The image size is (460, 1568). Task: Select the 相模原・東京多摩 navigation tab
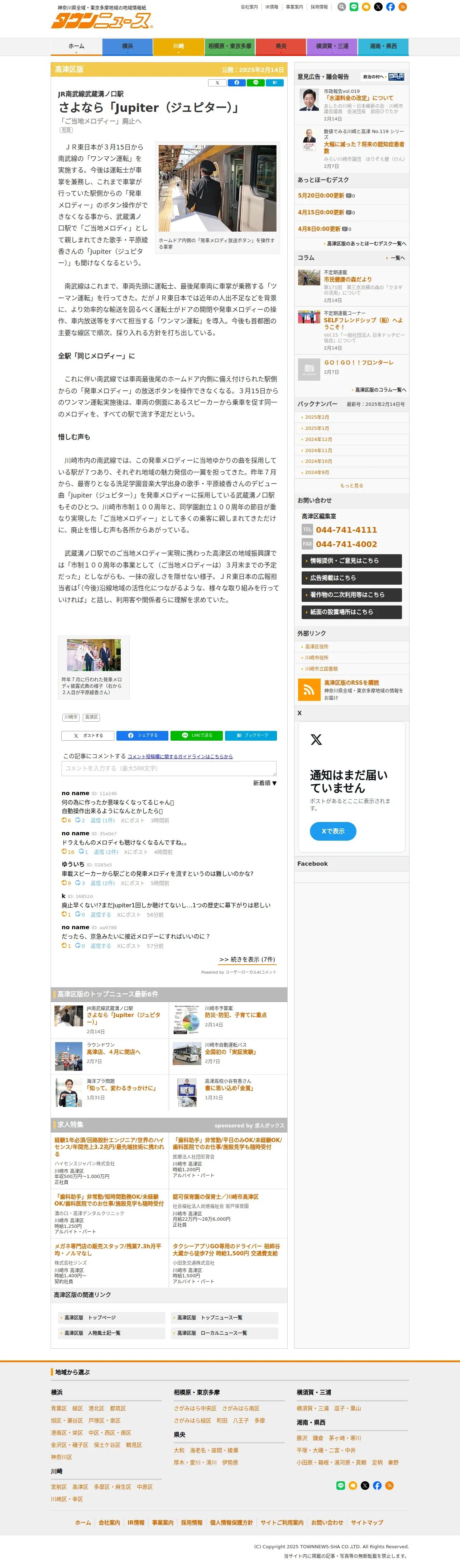(x=229, y=47)
